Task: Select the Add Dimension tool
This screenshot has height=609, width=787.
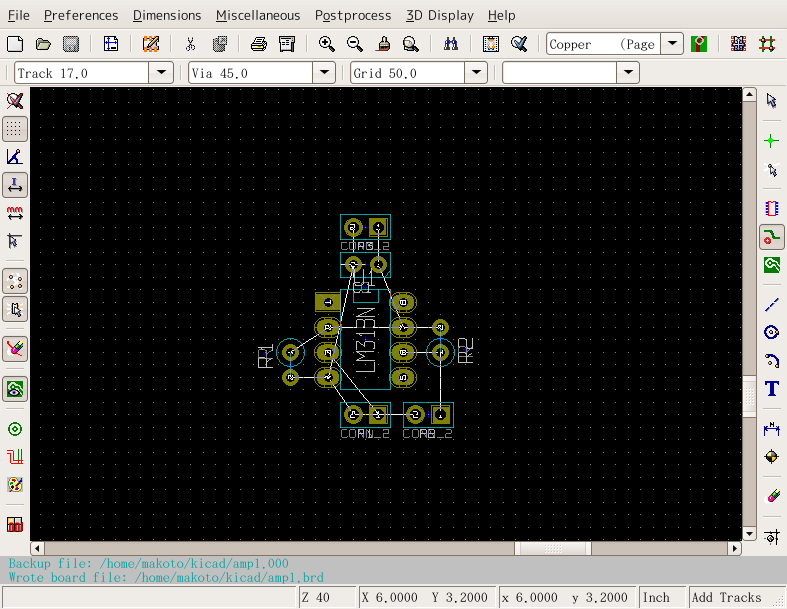Action: point(771,429)
